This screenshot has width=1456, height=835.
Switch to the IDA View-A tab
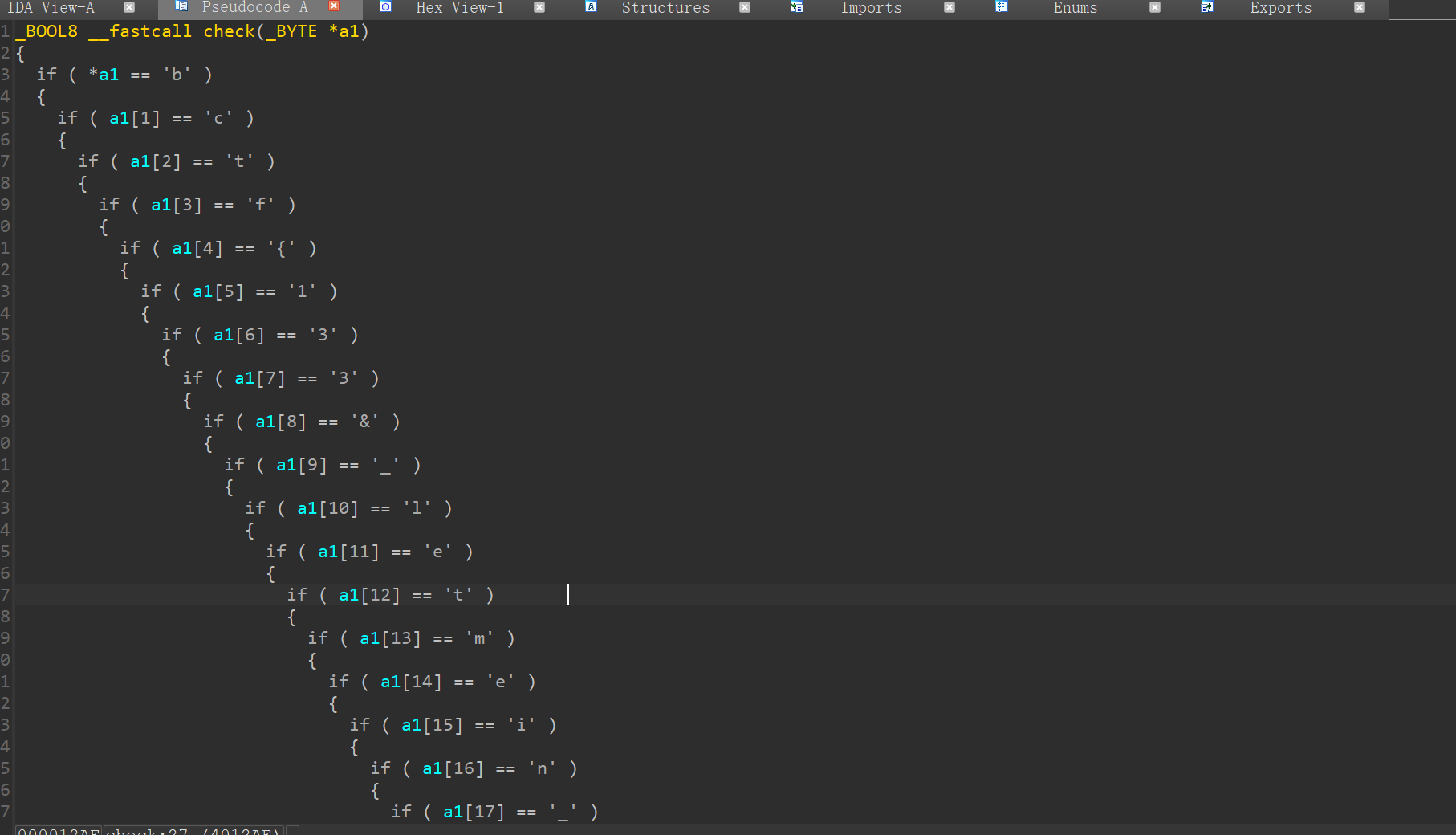[51, 8]
